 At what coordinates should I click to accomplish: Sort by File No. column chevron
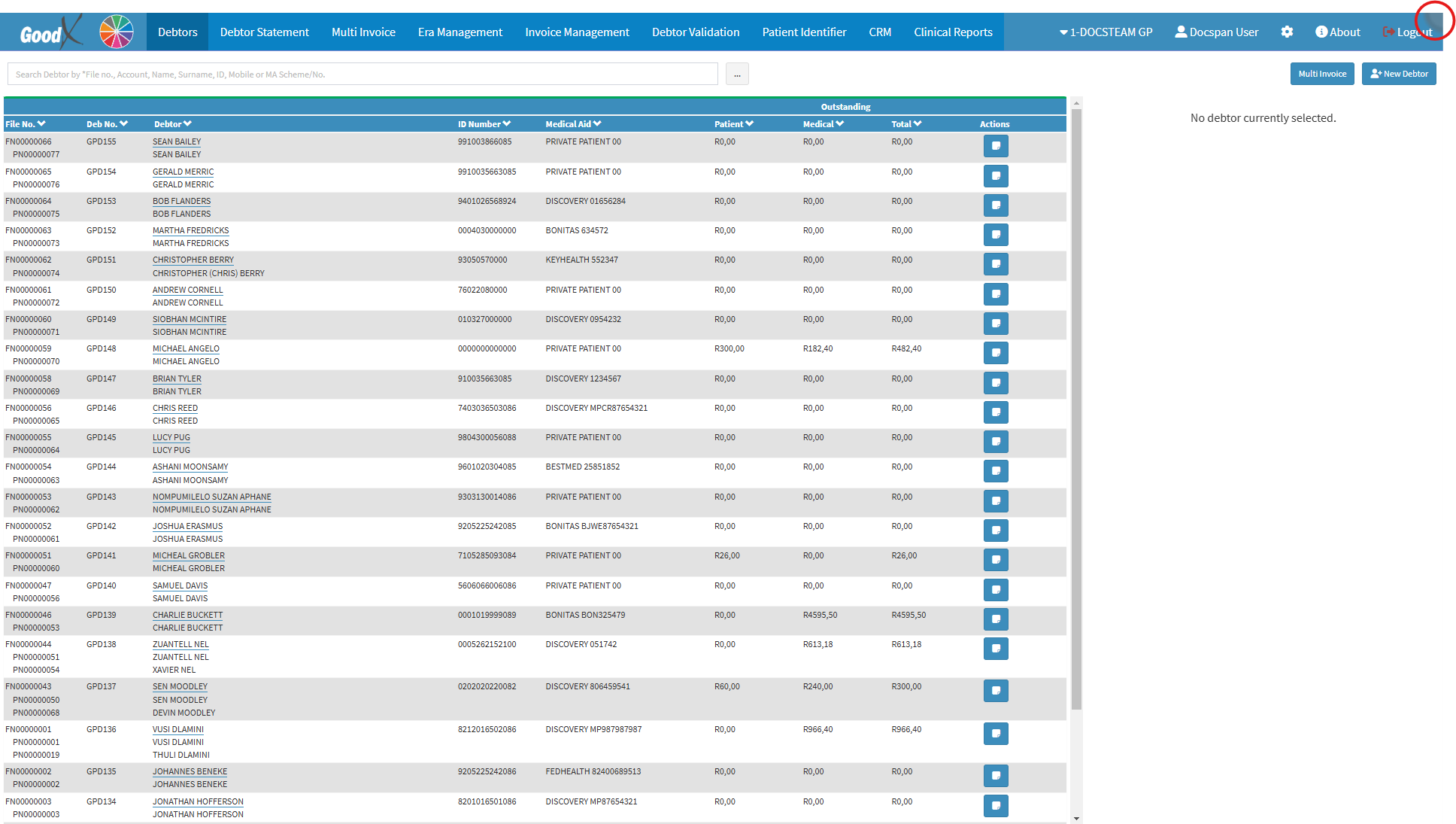(42, 124)
